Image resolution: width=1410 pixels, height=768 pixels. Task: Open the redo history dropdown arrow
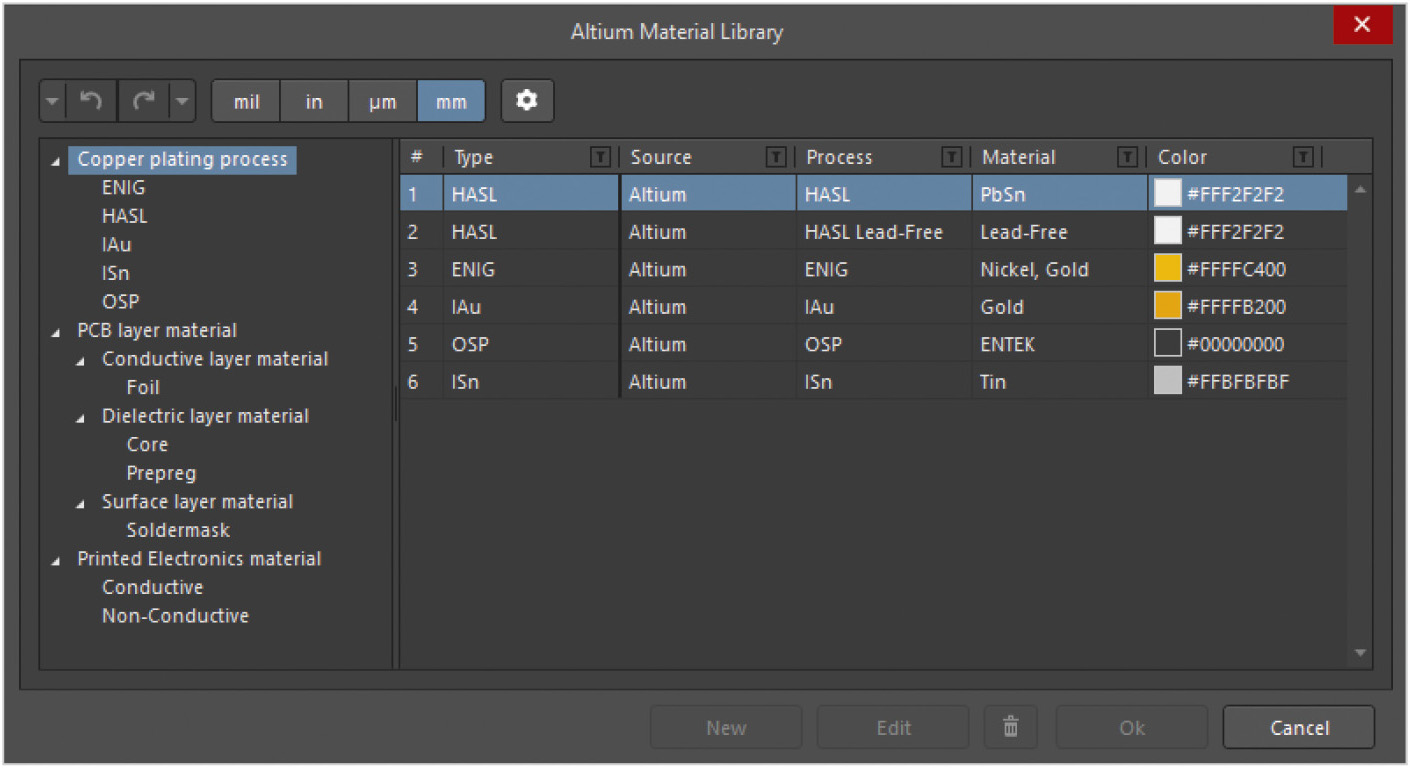coord(181,101)
